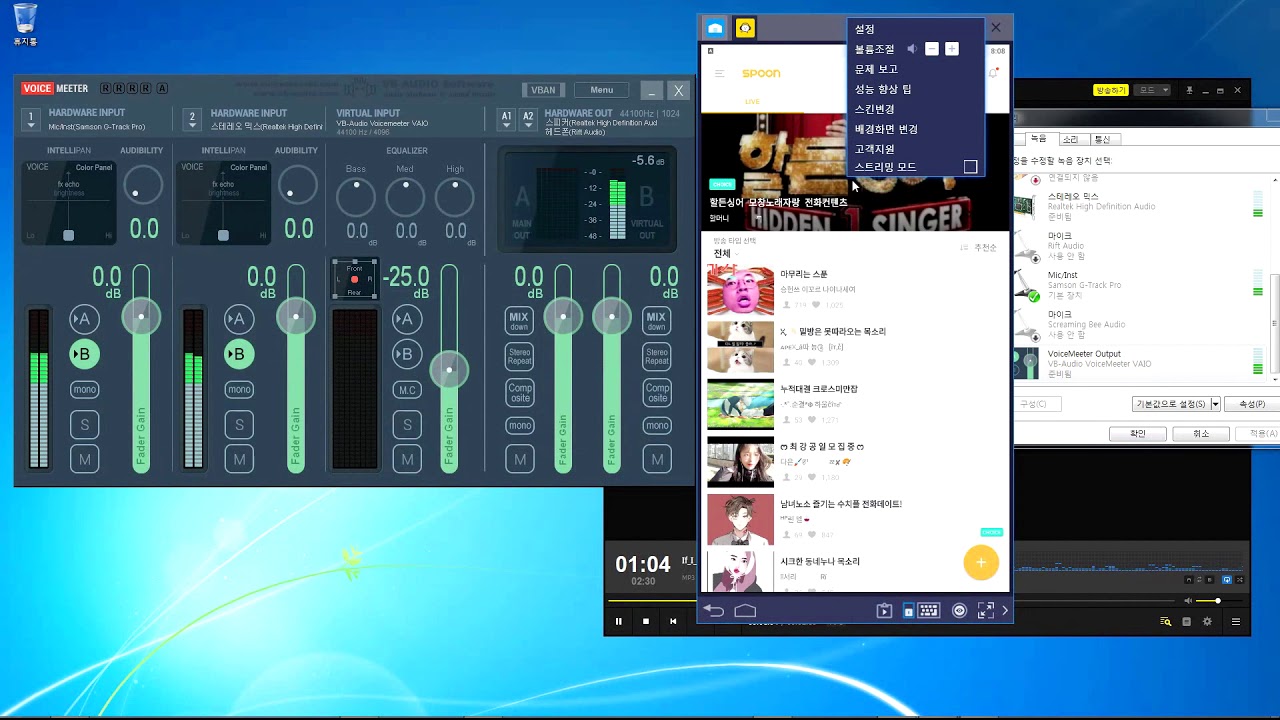Screen dimensions: 1280x720
Task: Stop the media player playback
Action: coord(646,621)
